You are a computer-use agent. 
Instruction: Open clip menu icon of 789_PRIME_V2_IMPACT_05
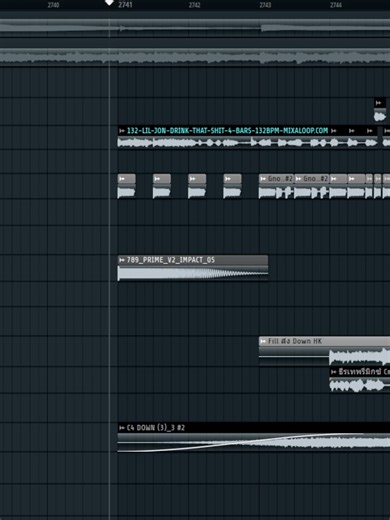[x=122, y=260]
